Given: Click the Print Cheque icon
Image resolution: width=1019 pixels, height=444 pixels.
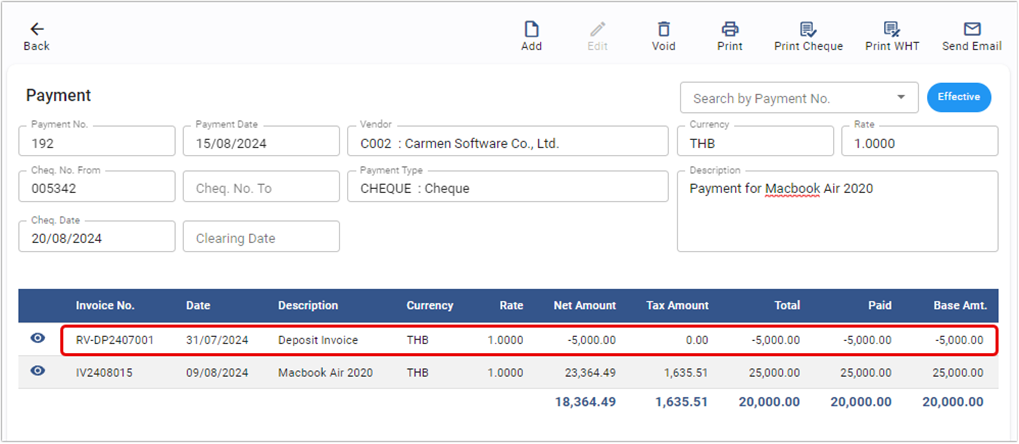Looking at the screenshot, I should click(x=808, y=29).
